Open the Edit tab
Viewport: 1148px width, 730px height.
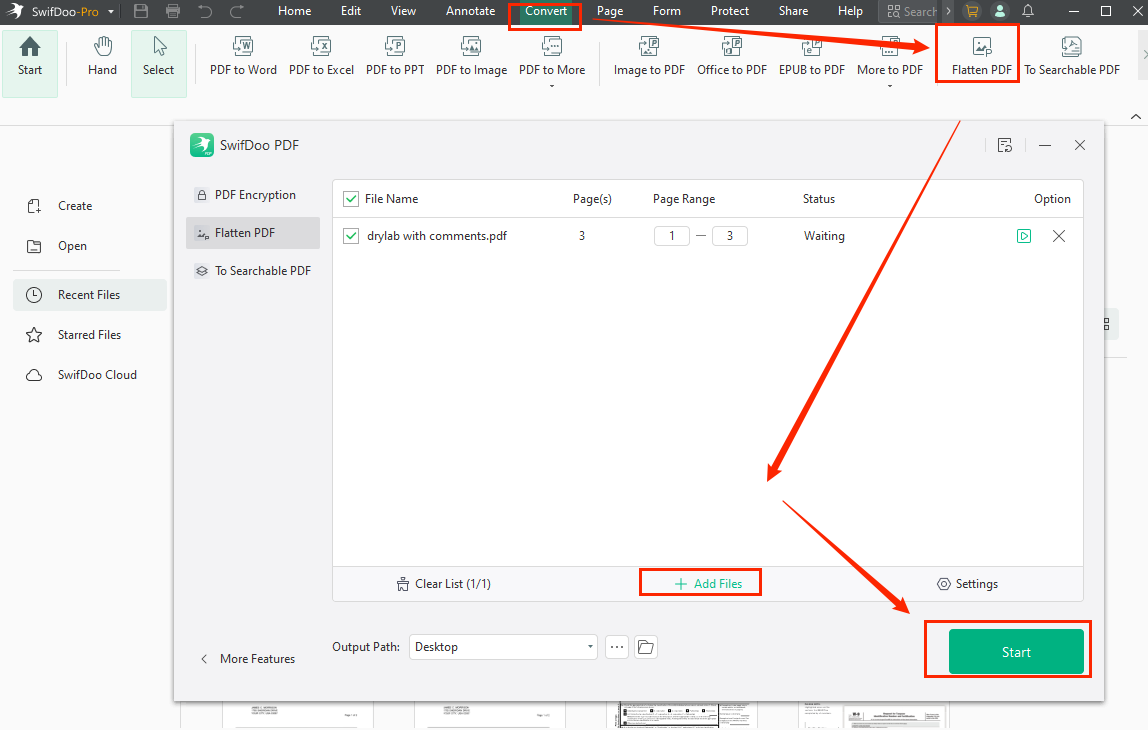tap(351, 11)
